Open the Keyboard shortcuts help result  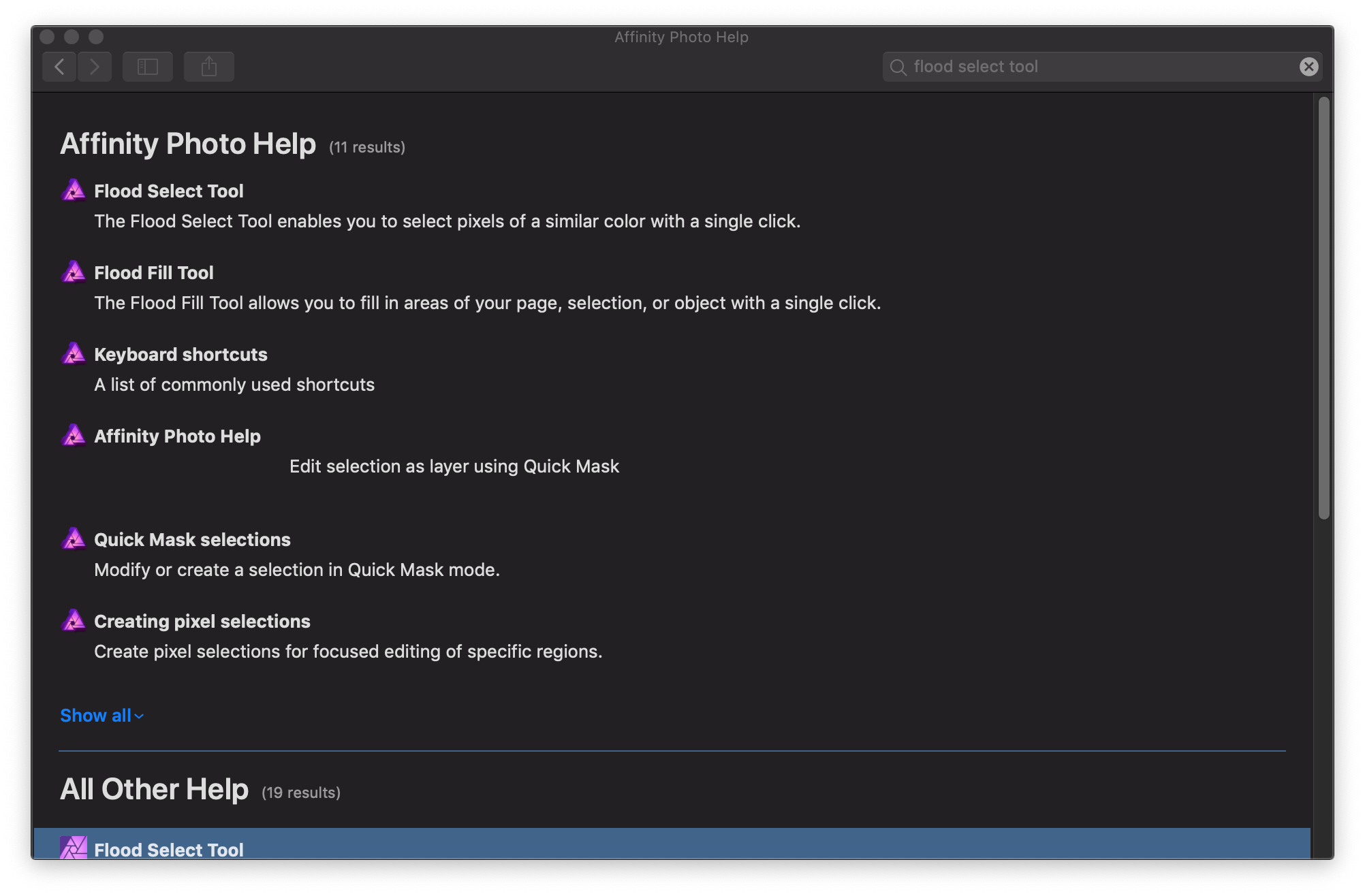(x=181, y=355)
